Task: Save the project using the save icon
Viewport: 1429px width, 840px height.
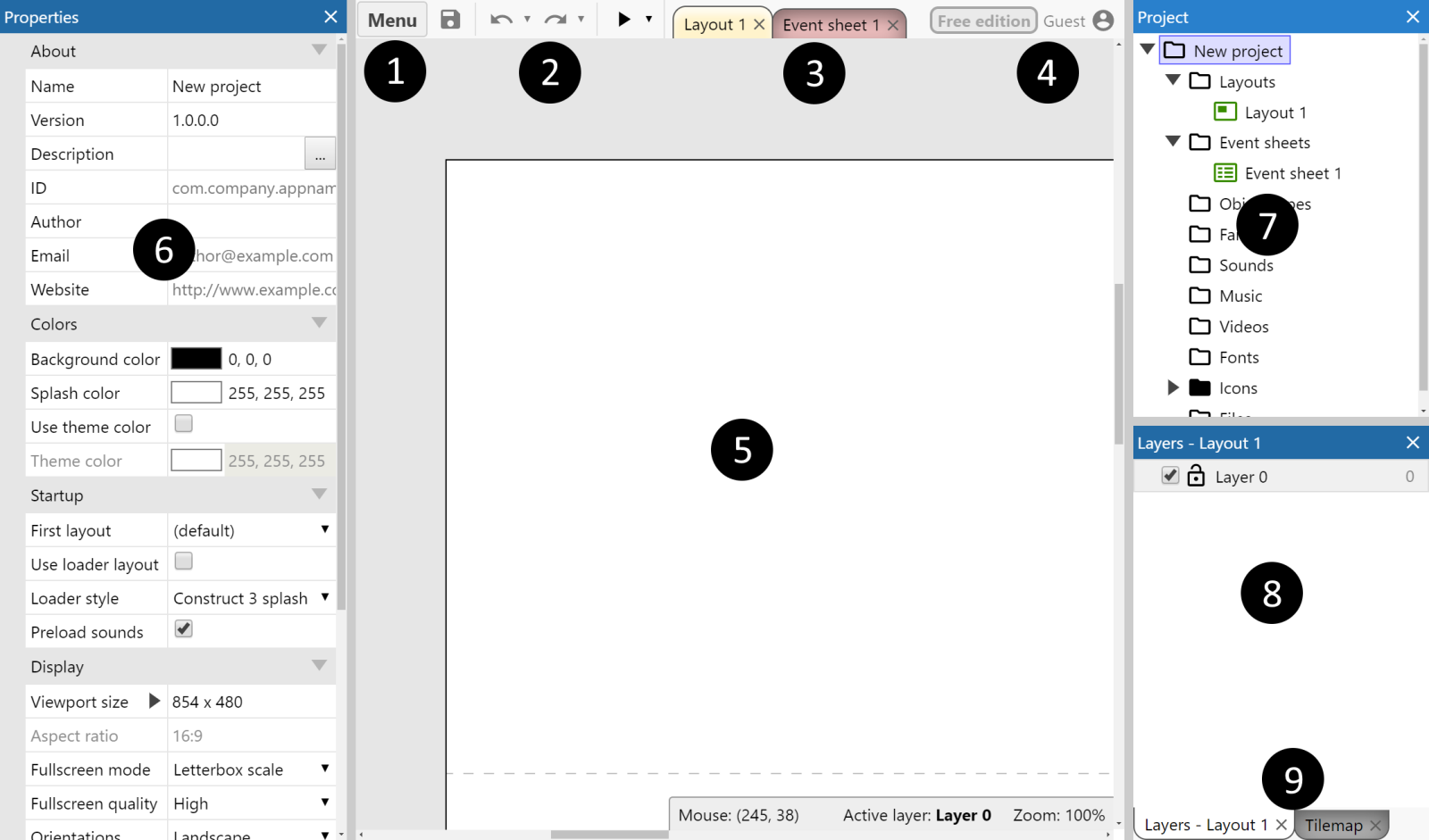Action: 450,19
